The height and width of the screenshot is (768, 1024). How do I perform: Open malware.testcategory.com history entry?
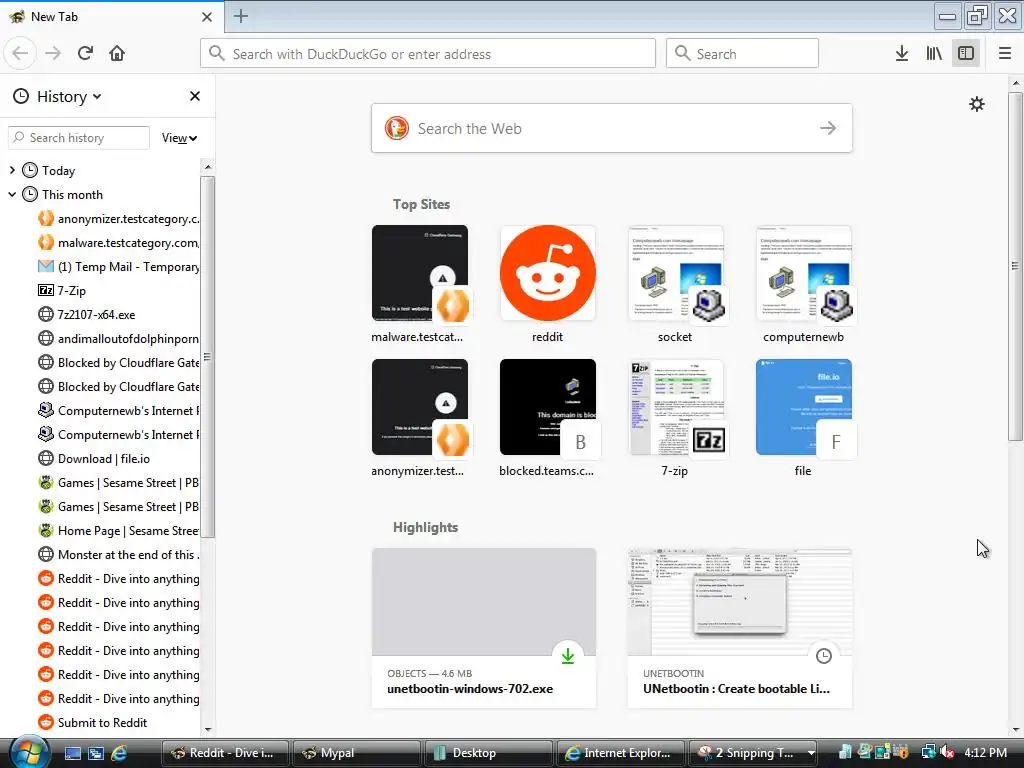[118, 243]
